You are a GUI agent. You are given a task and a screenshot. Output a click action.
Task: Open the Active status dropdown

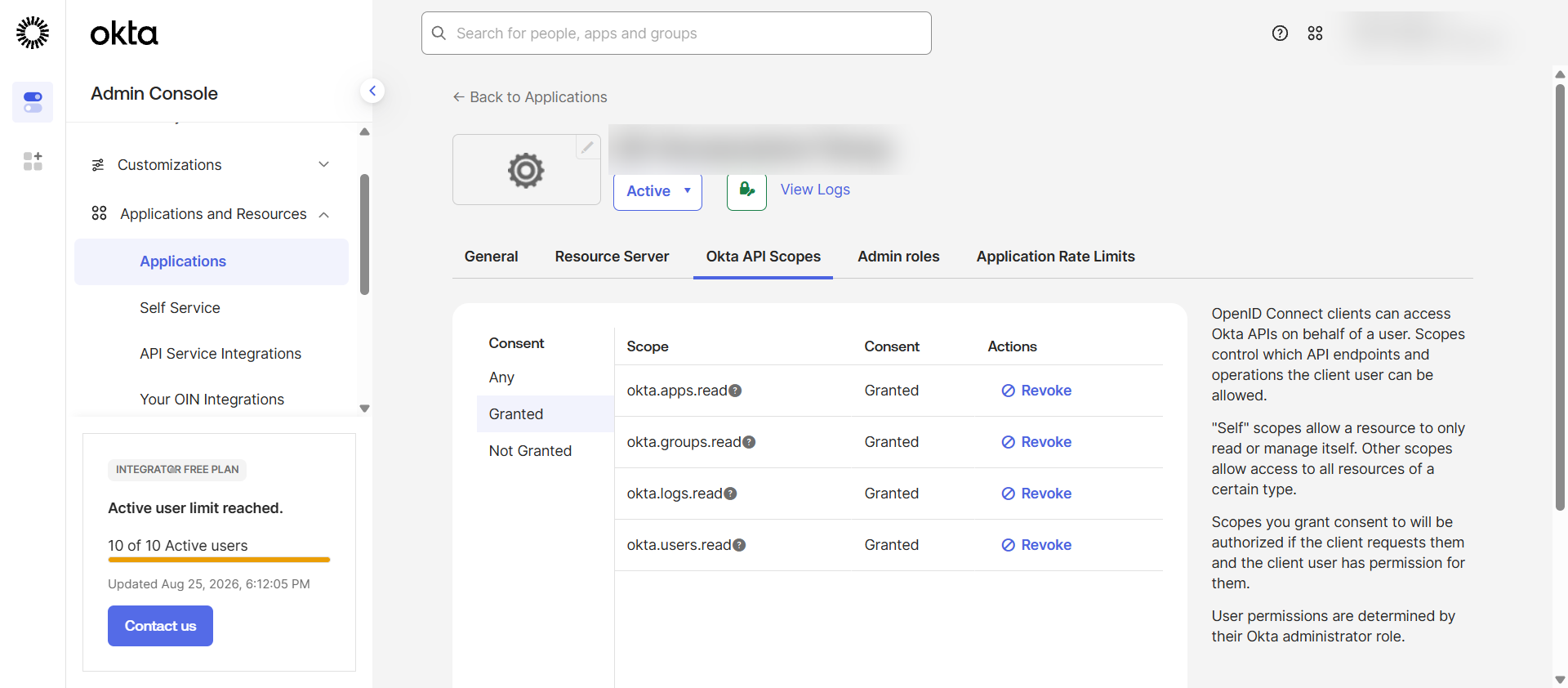(657, 191)
